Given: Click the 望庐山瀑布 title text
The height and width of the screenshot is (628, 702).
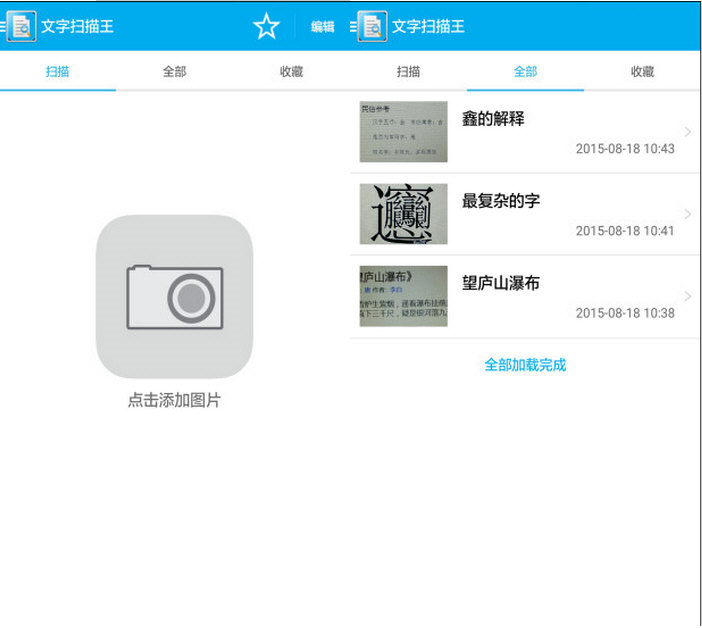Looking at the screenshot, I should click(501, 283).
